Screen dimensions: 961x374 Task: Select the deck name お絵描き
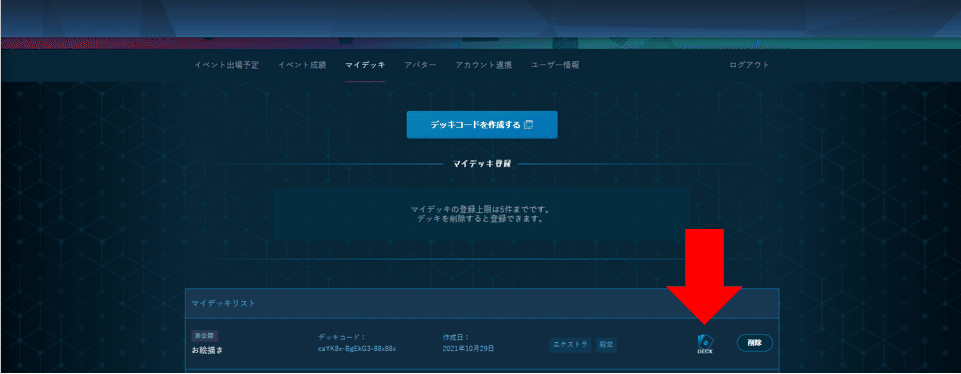point(208,350)
